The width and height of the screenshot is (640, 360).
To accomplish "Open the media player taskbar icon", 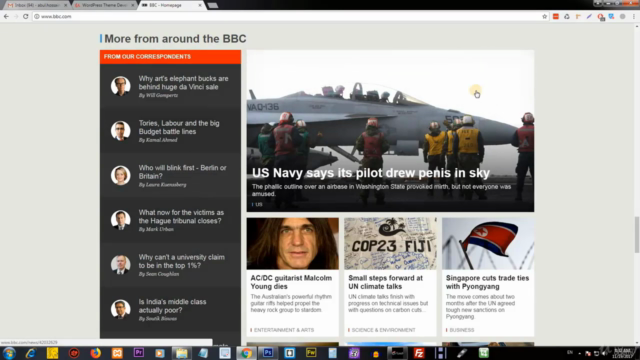I will (160, 353).
